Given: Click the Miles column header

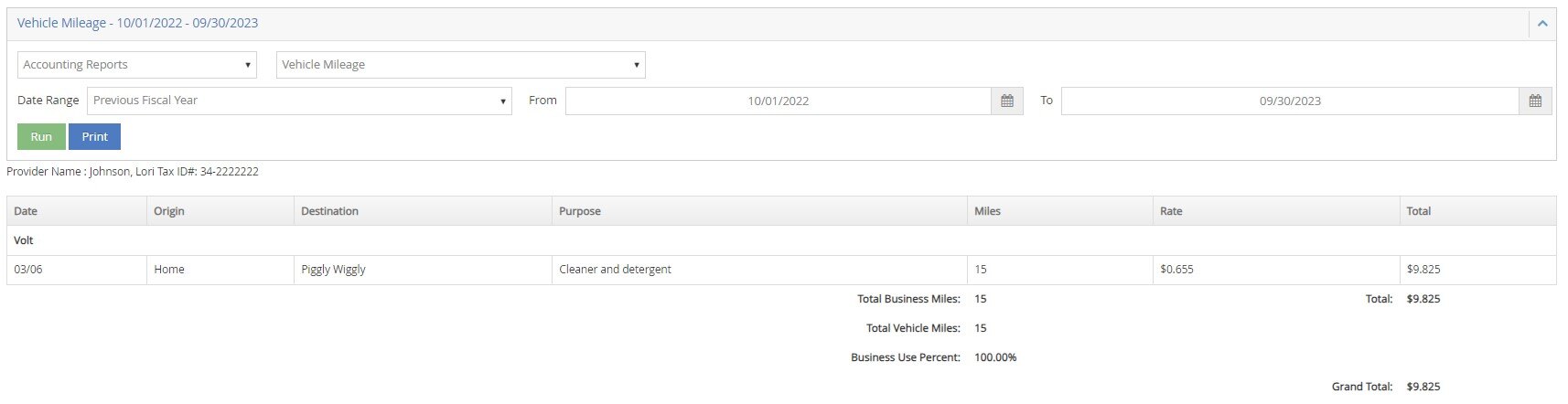Looking at the screenshot, I should [x=987, y=211].
